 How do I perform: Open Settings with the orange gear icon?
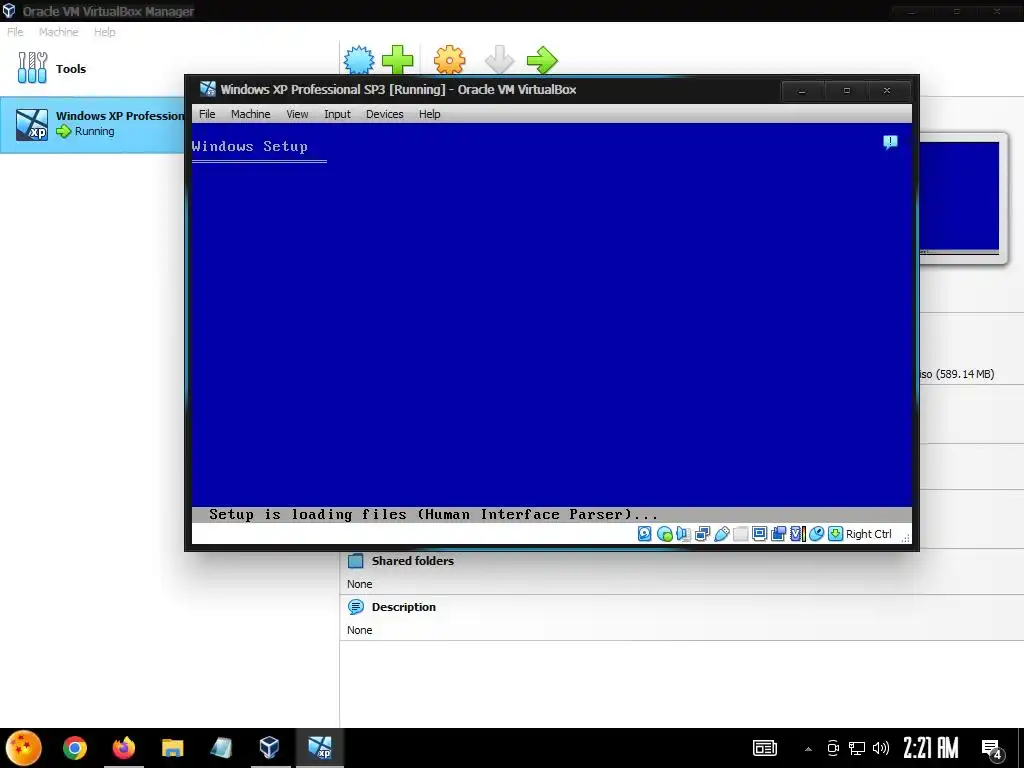(x=449, y=60)
